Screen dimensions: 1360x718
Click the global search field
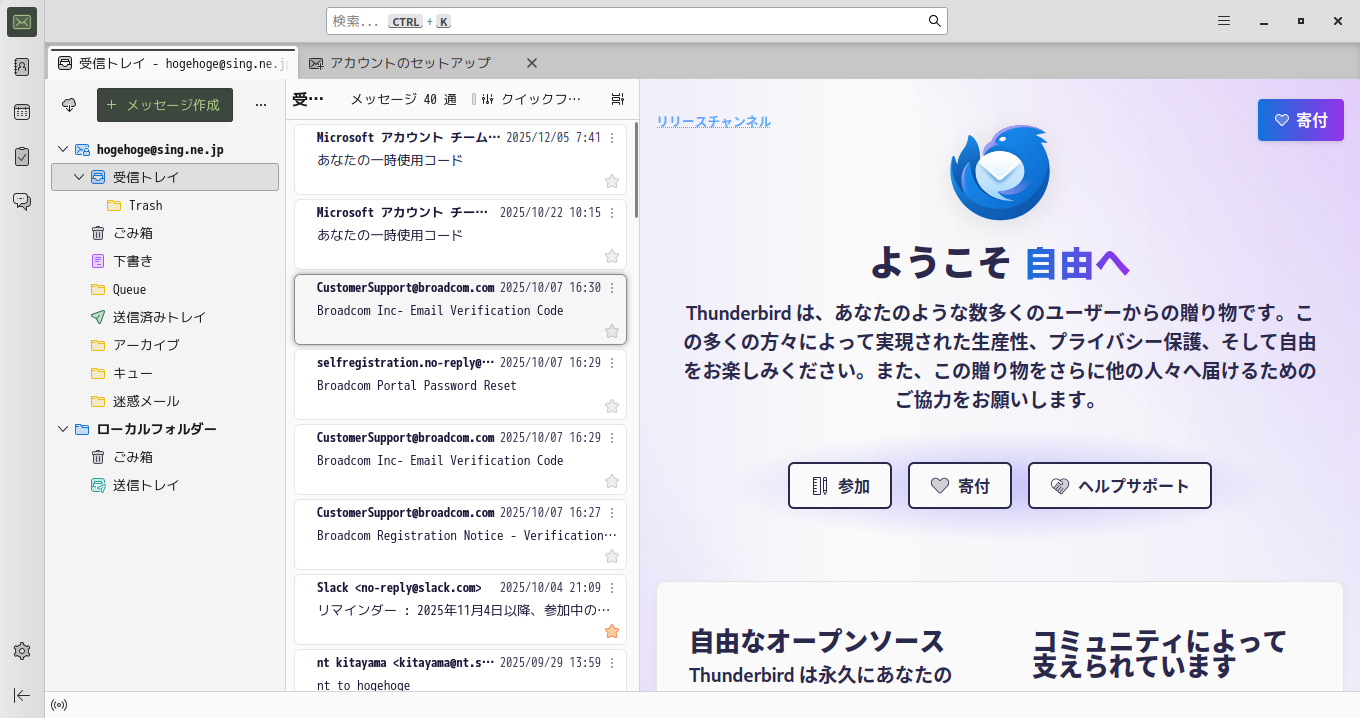(637, 21)
